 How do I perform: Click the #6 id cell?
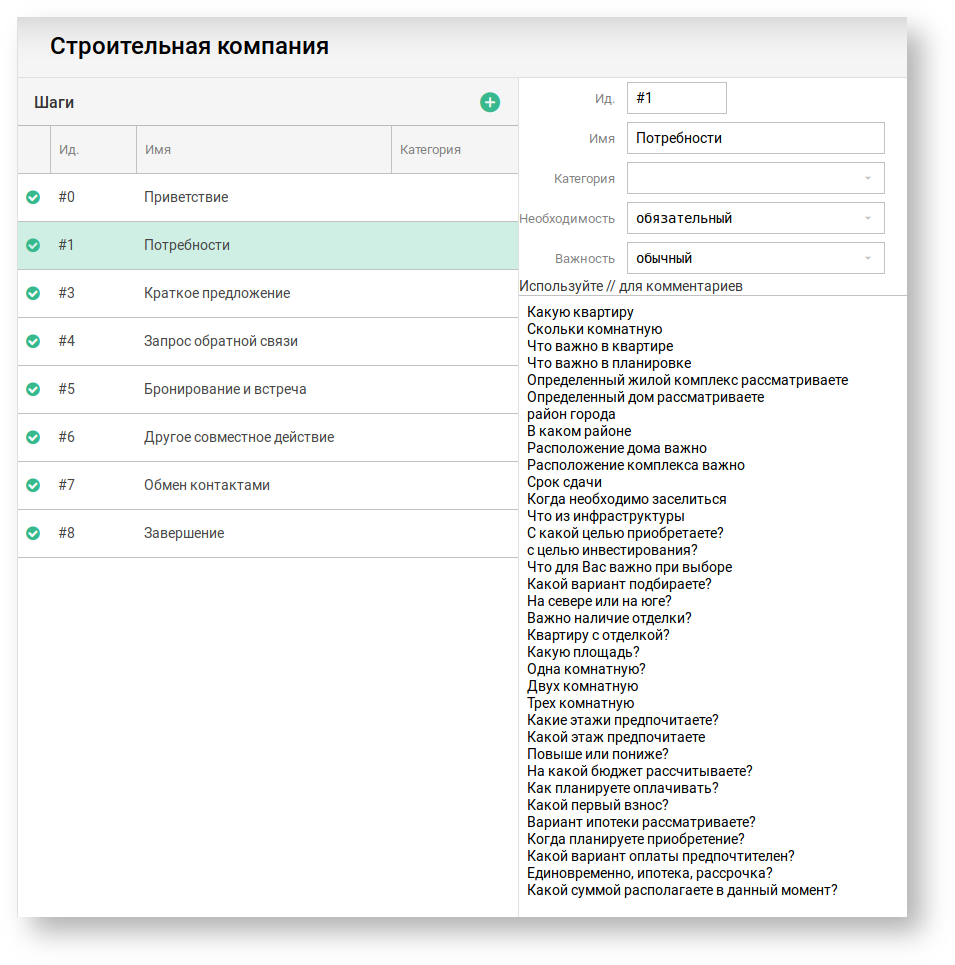[66, 437]
